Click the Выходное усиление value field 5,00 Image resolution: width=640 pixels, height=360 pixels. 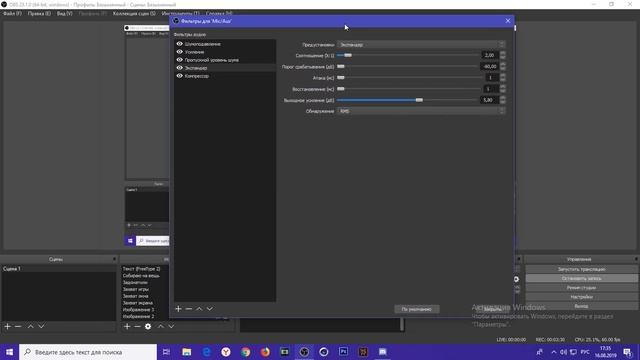point(490,100)
